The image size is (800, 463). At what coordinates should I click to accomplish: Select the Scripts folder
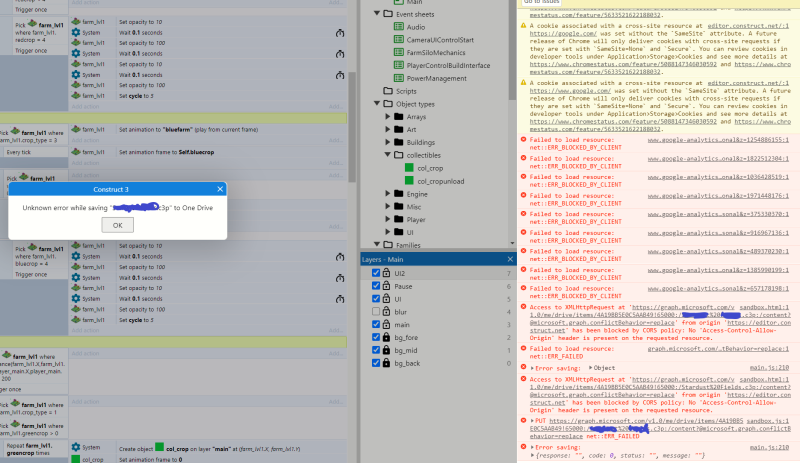(x=406, y=91)
